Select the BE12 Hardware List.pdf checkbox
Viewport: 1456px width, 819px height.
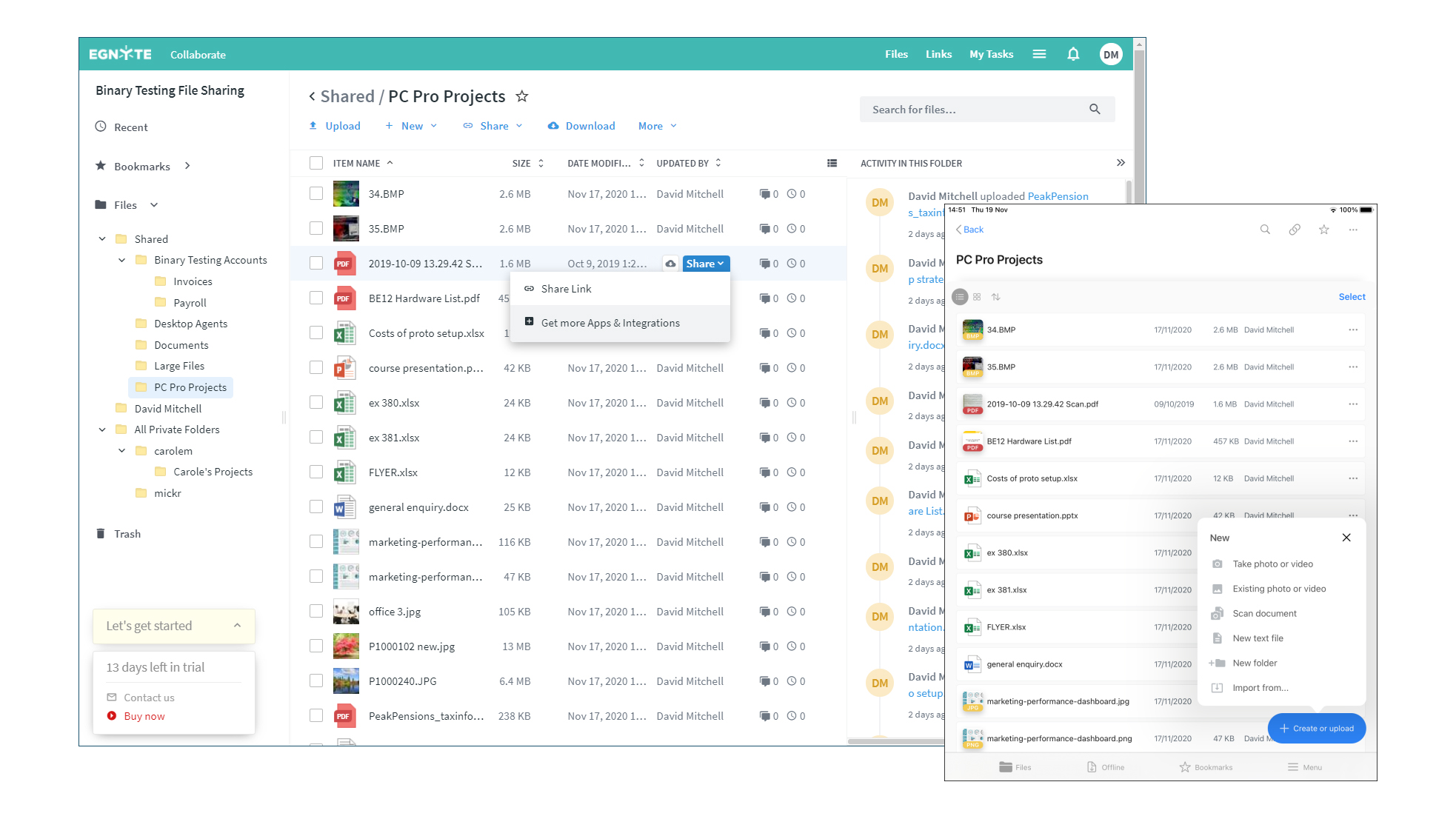click(316, 298)
